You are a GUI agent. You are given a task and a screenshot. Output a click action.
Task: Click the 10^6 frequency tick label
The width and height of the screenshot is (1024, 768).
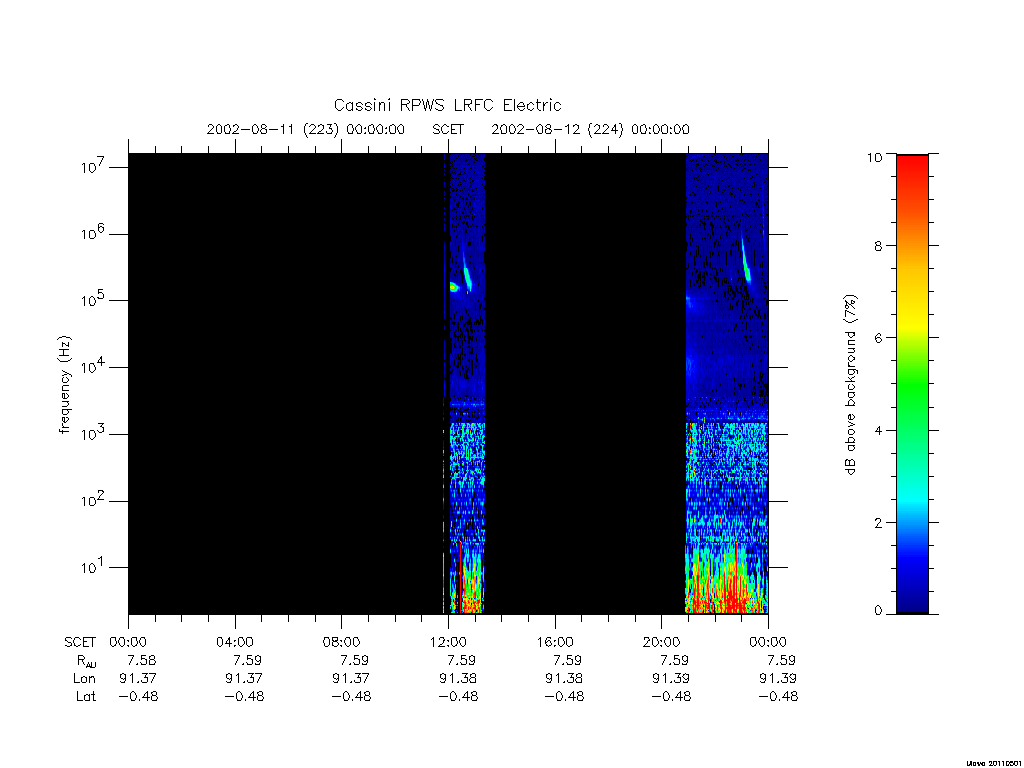[94, 233]
